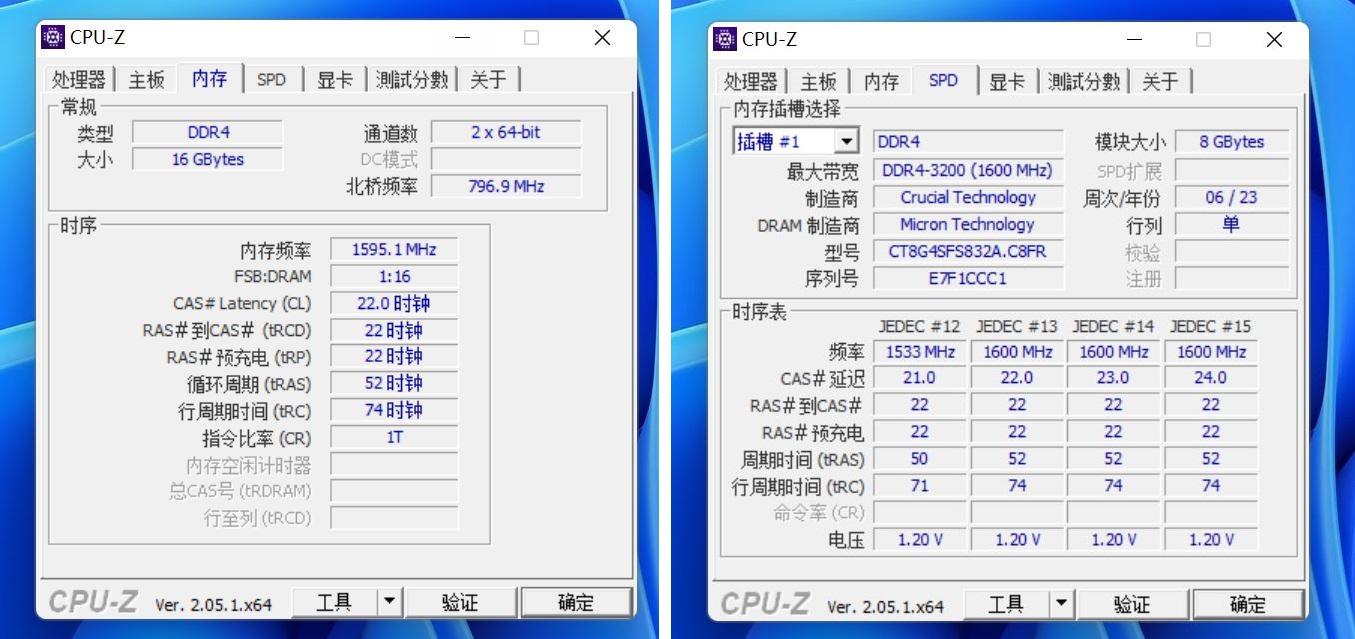Screen dimensions: 1355x639
Task: Minimize the left CPU-Z window
Action: click(462, 38)
